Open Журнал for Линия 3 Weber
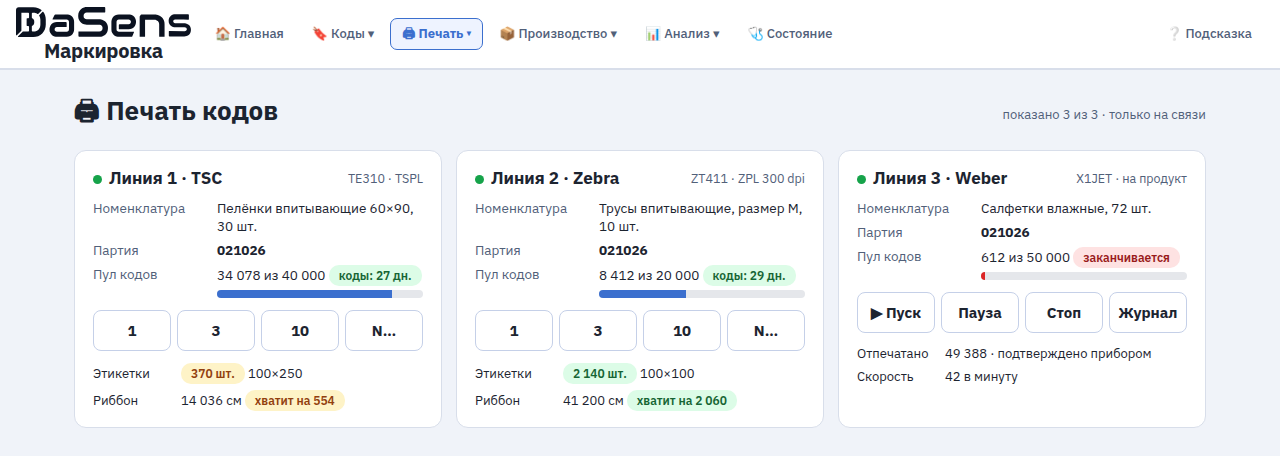 click(1148, 313)
